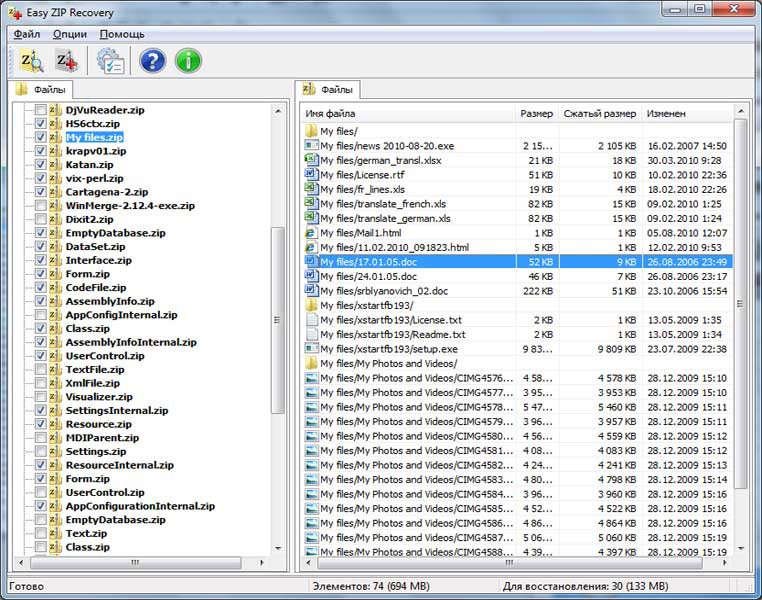This screenshot has height=600, width=762.
Task: Click the right list vertical scrollbar thumb
Action: [x=740, y=304]
